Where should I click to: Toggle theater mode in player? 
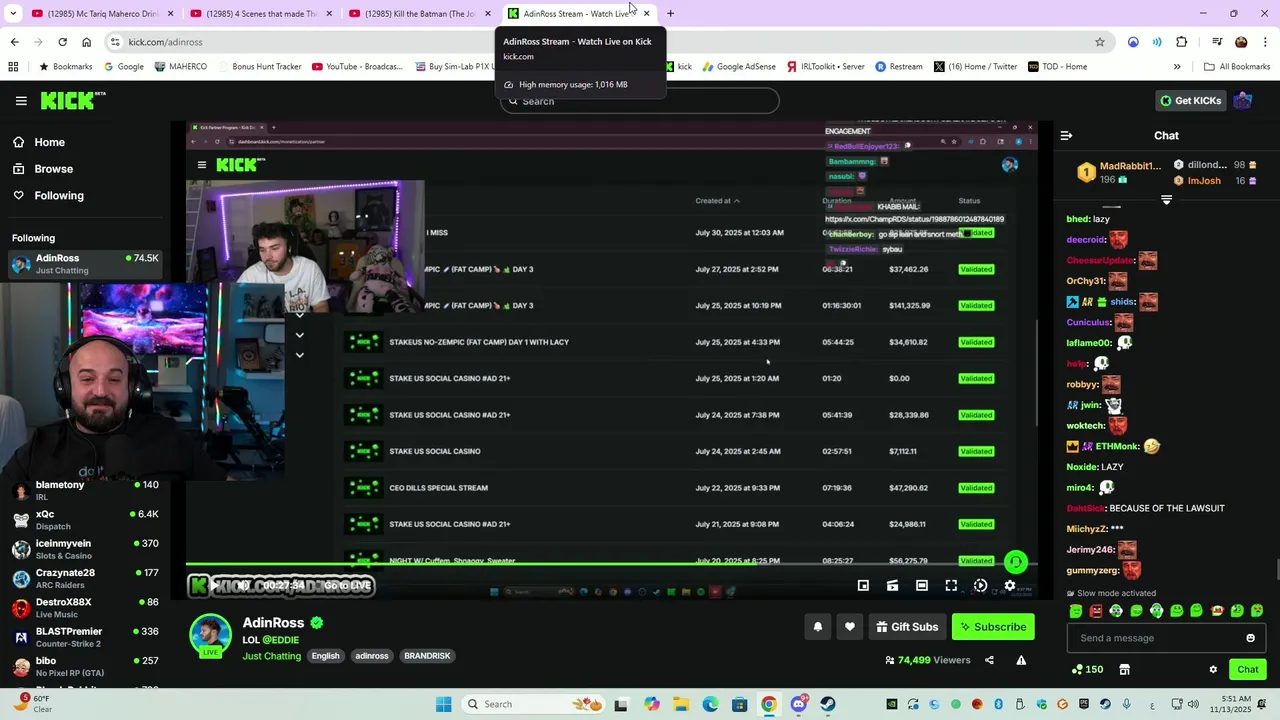point(922,585)
